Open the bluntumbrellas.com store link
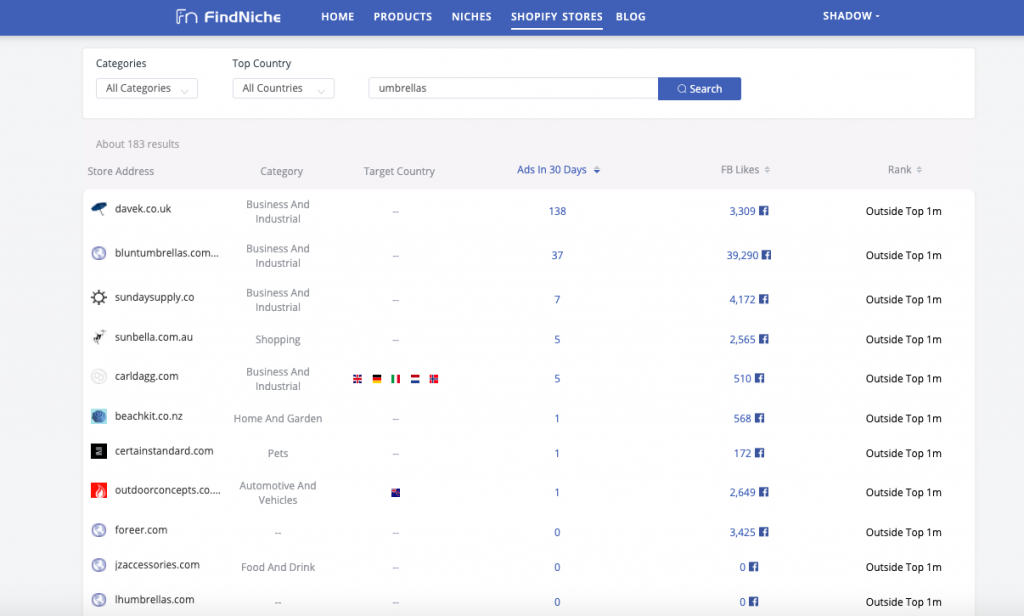The width and height of the screenshot is (1024, 616). coord(167,253)
